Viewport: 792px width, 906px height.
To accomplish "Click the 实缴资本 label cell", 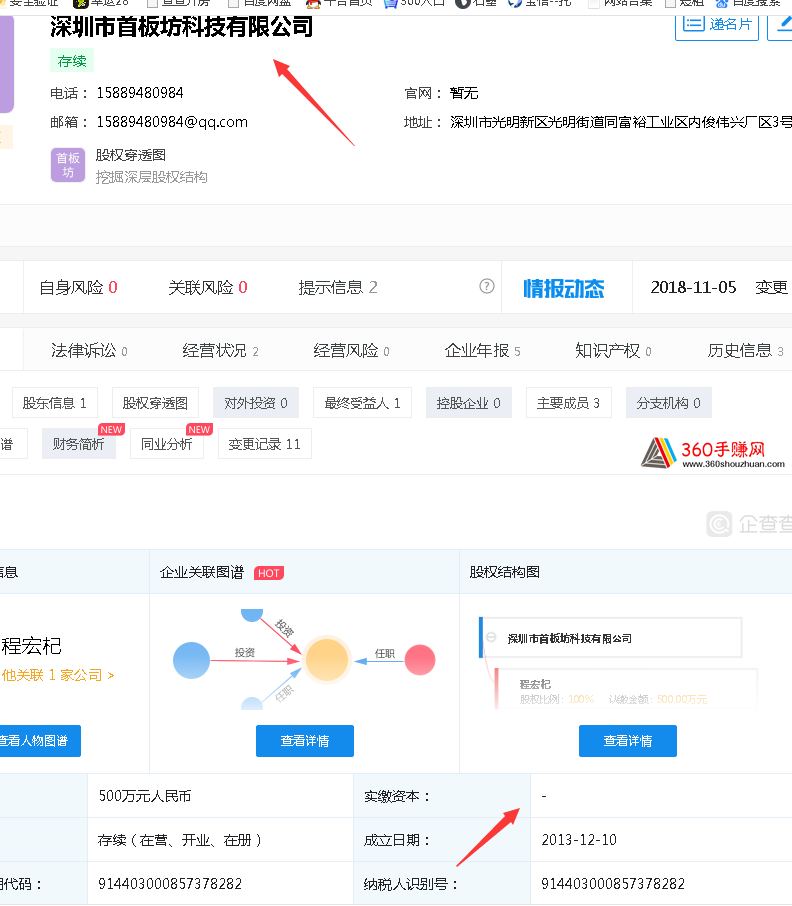I will coord(441,796).
